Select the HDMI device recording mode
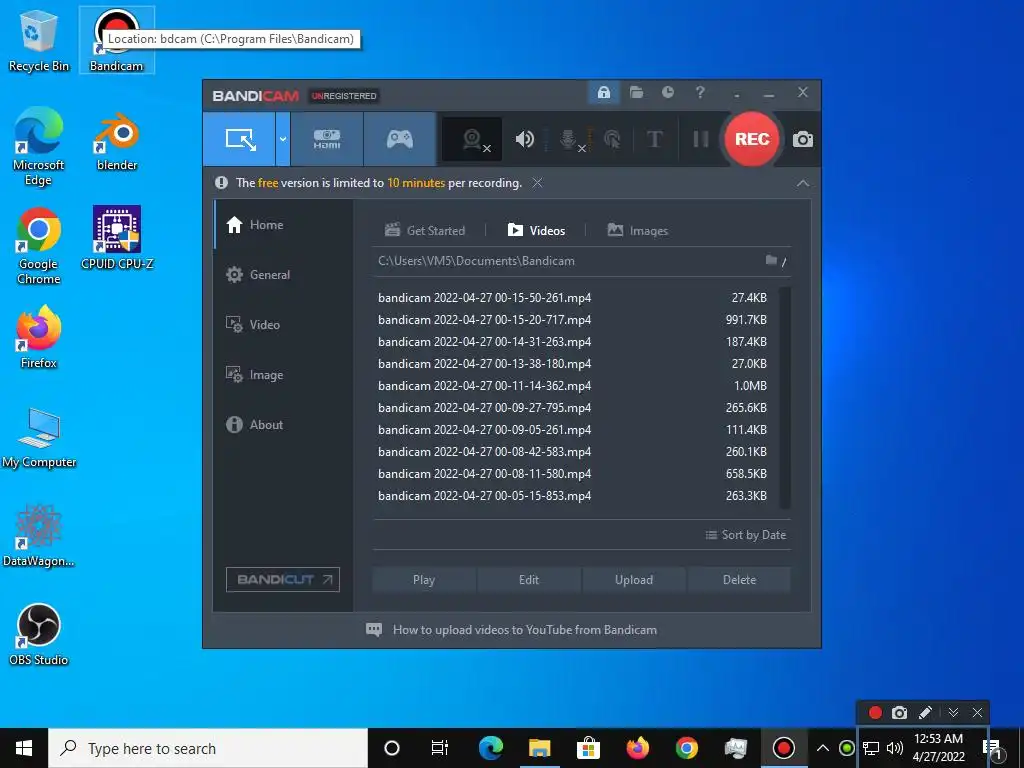 pyautogui.click(x=327, y=139)
